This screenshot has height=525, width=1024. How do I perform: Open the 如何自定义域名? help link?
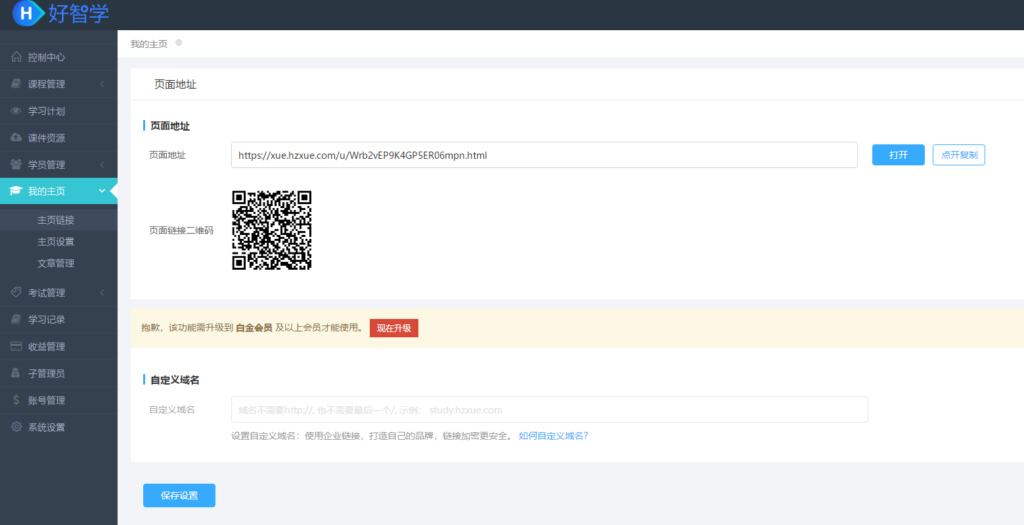(553, 436)
